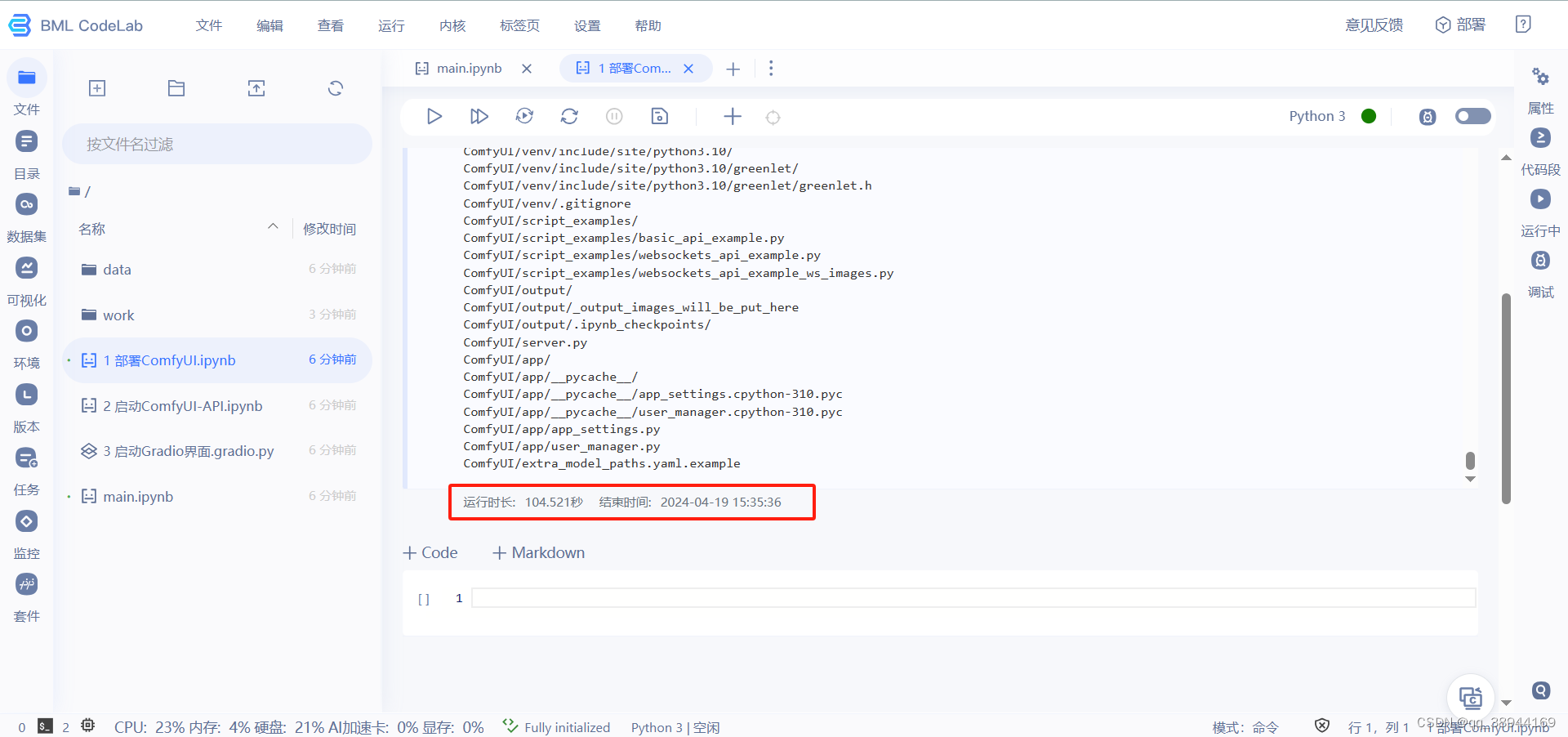Restart the kernel
The height and width of the screenshot is (737, 1568).
point(569,117)
